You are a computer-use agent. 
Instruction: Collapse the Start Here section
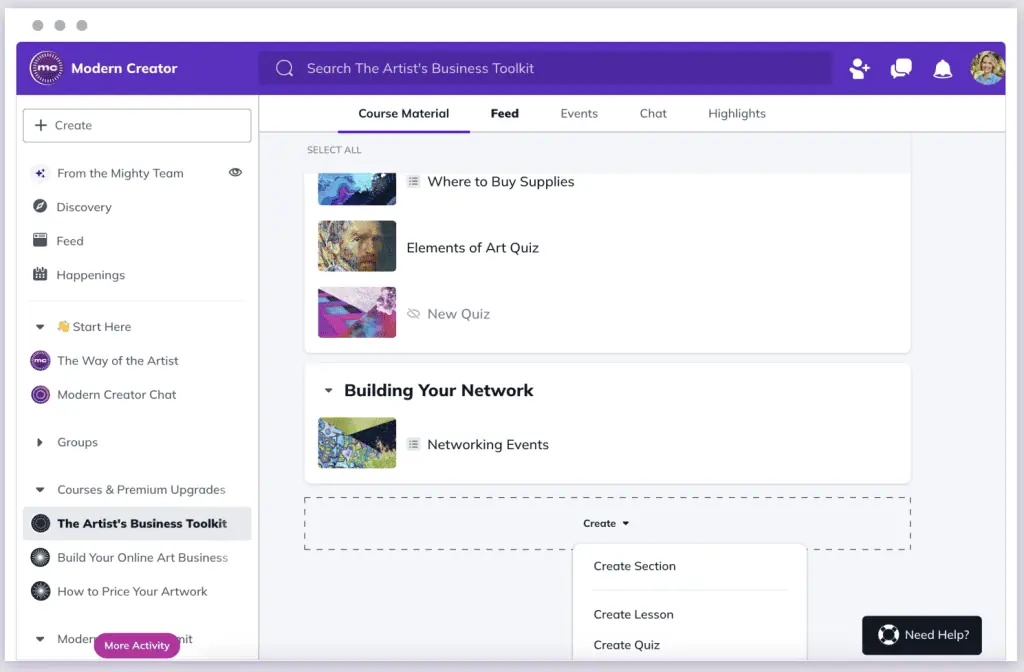coord(40,327)
